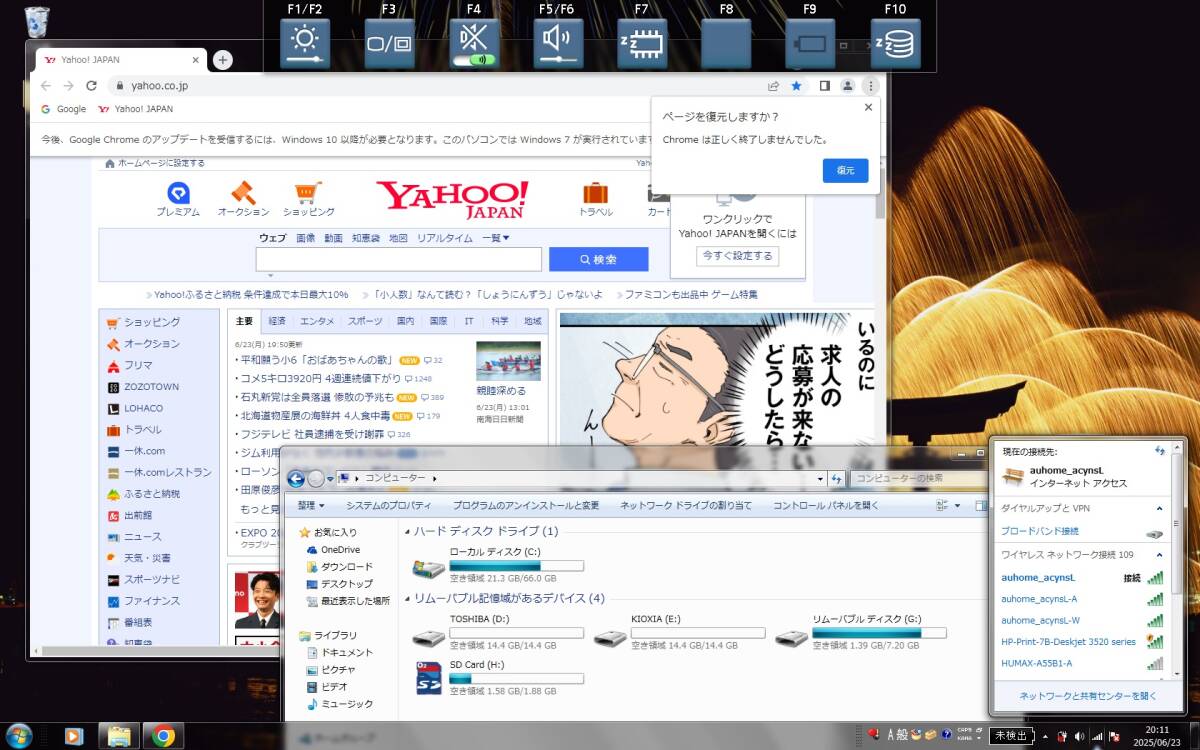Click 復元 to restore Chrome pages
This screenshot has width=1200, height=750.
pos(845,171)
